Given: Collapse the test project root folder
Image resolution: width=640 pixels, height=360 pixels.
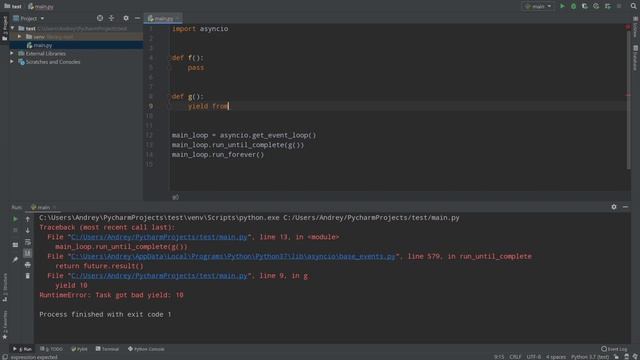Looking at the screenshot, I should point(13,28).
